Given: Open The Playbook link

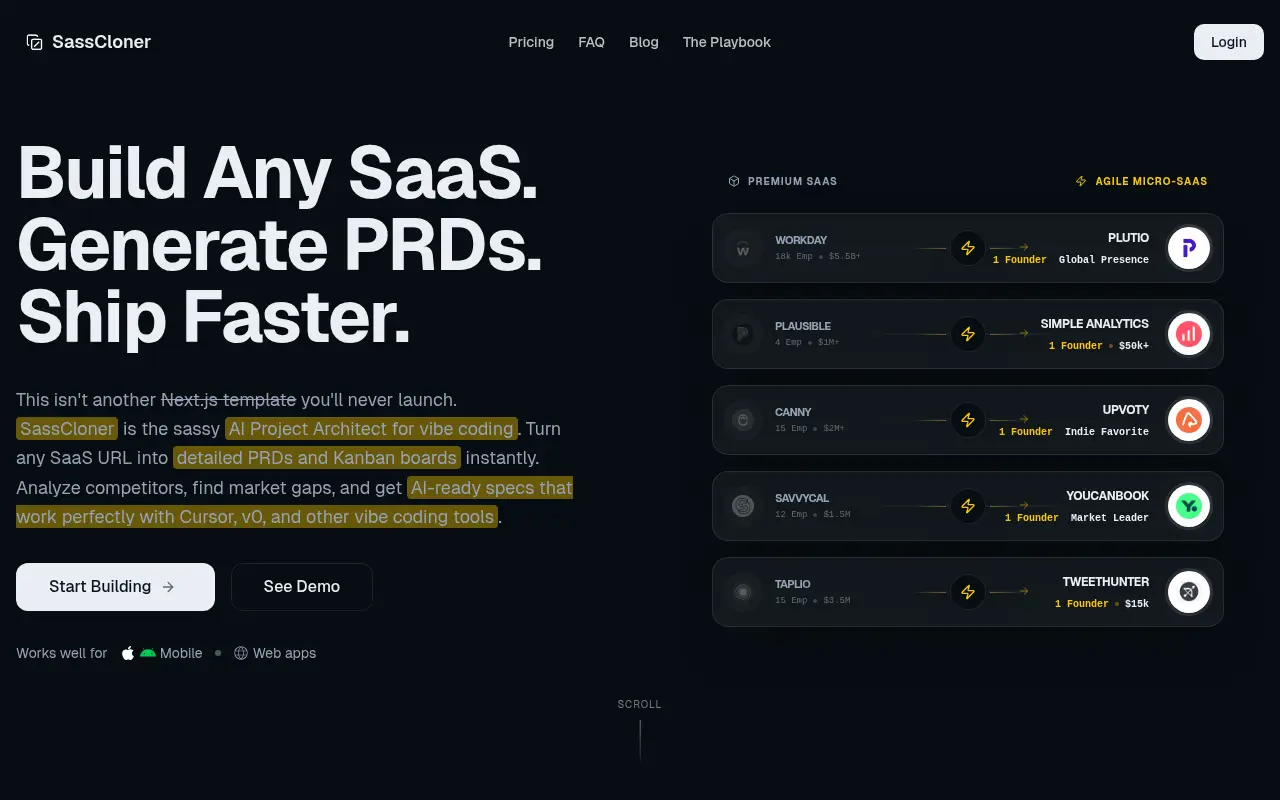Looking at the screenshot, I should pos(727,42).
